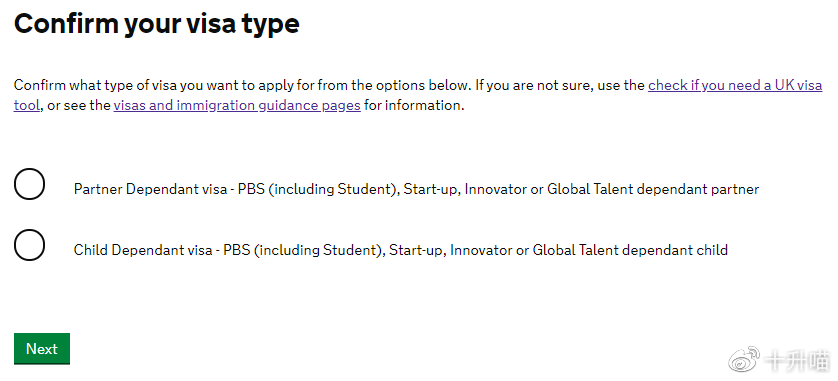
Task: Click the 十升喵 watermark text
Action: (x=797, y=361)
